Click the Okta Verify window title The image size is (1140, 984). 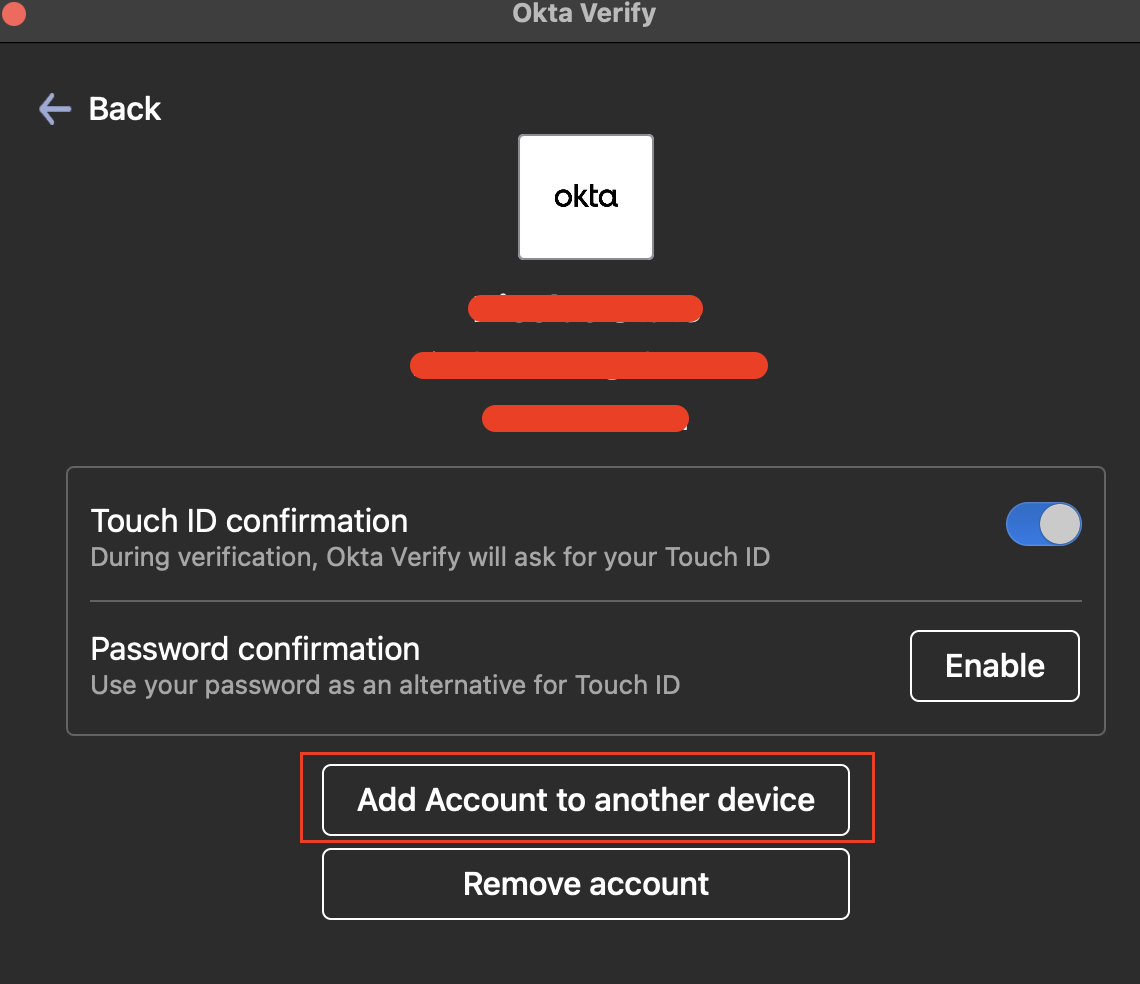(x=584, y=14)
